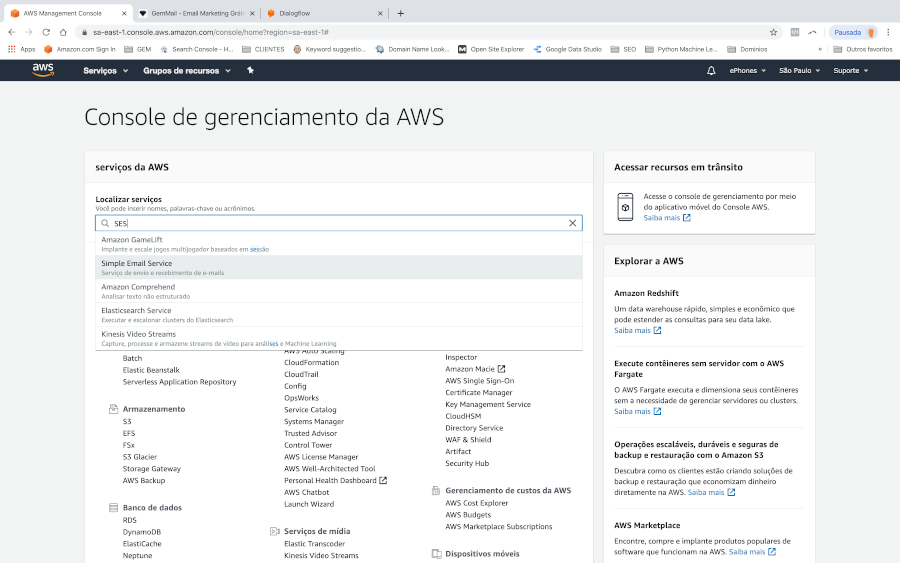The width and height of the screenshot is (900, 563).
Task: Clear the service search with the X icon
Action: [x=572, y=223]
